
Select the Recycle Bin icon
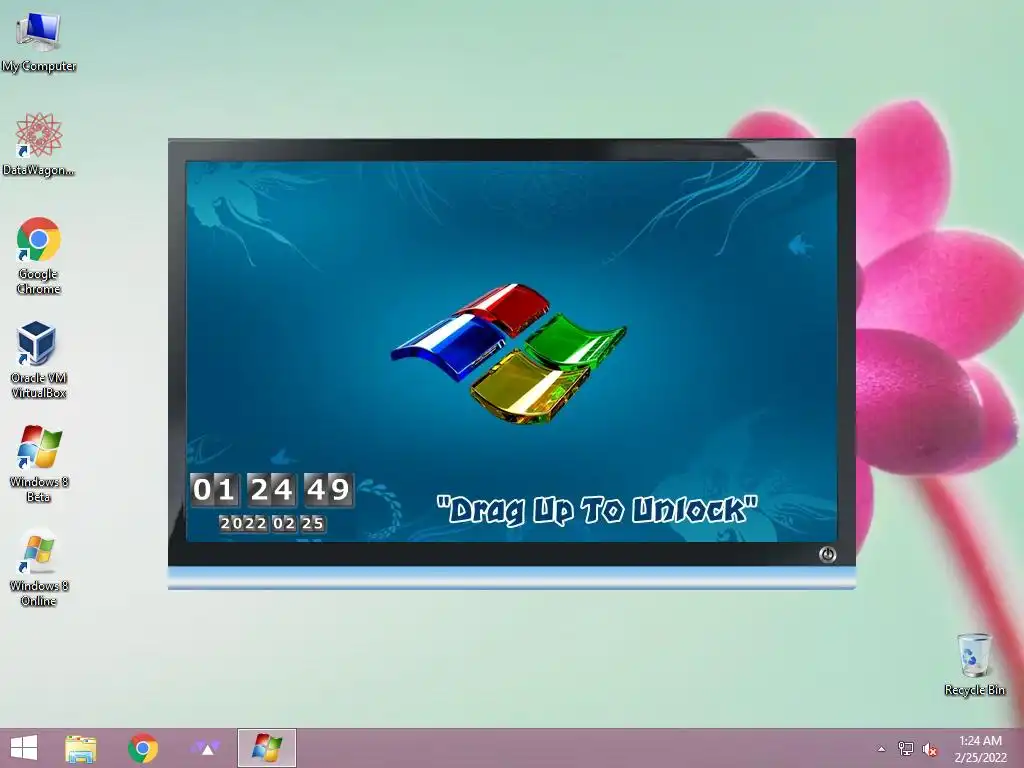coord(974,664)
